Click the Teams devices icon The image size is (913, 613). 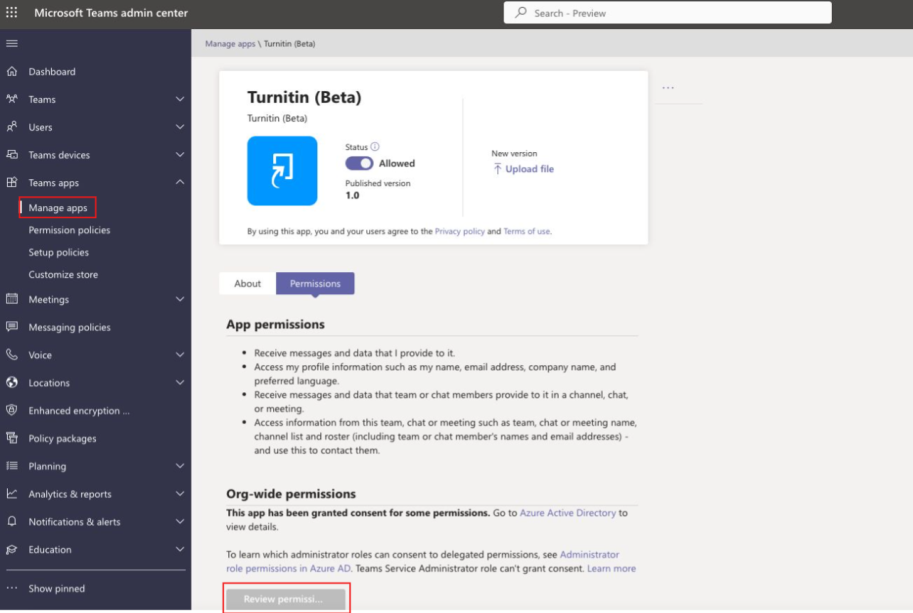(12, 155)
